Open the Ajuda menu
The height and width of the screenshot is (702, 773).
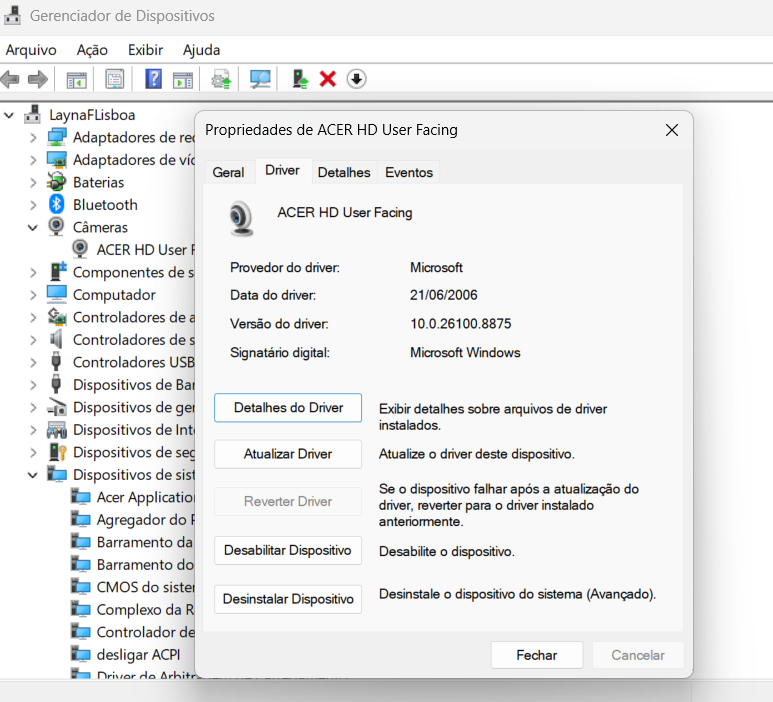[x=201, y=50]
